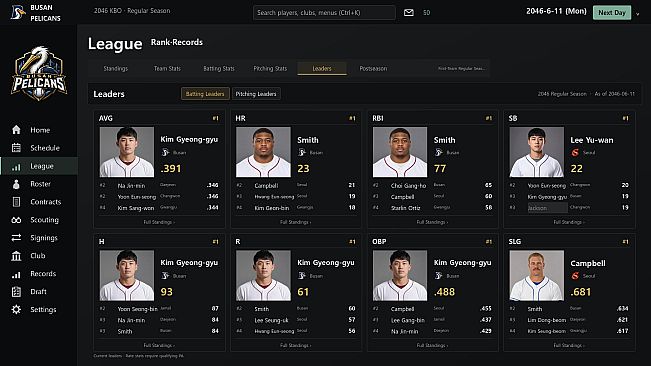Click Campbell's photo in SLG card

point(536,275)
